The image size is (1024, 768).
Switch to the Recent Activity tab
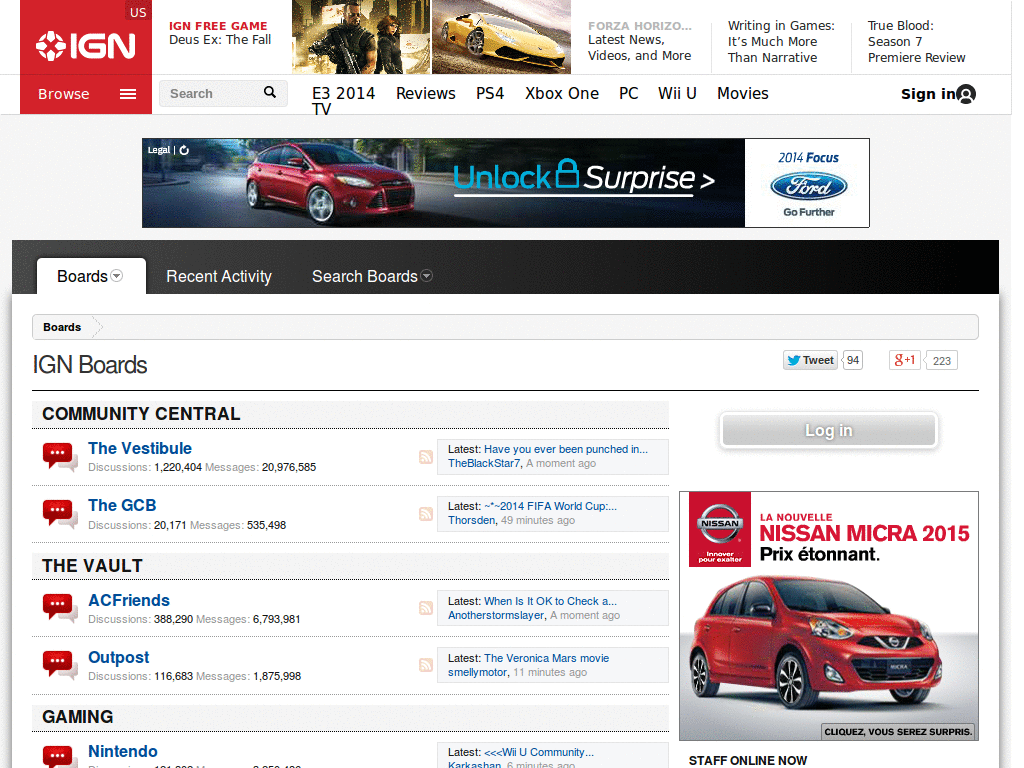coord(219,277)
